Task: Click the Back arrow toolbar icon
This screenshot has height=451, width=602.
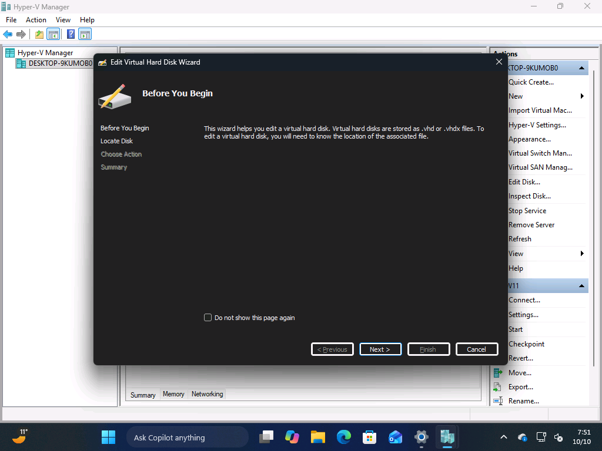Action: (8, 34)
